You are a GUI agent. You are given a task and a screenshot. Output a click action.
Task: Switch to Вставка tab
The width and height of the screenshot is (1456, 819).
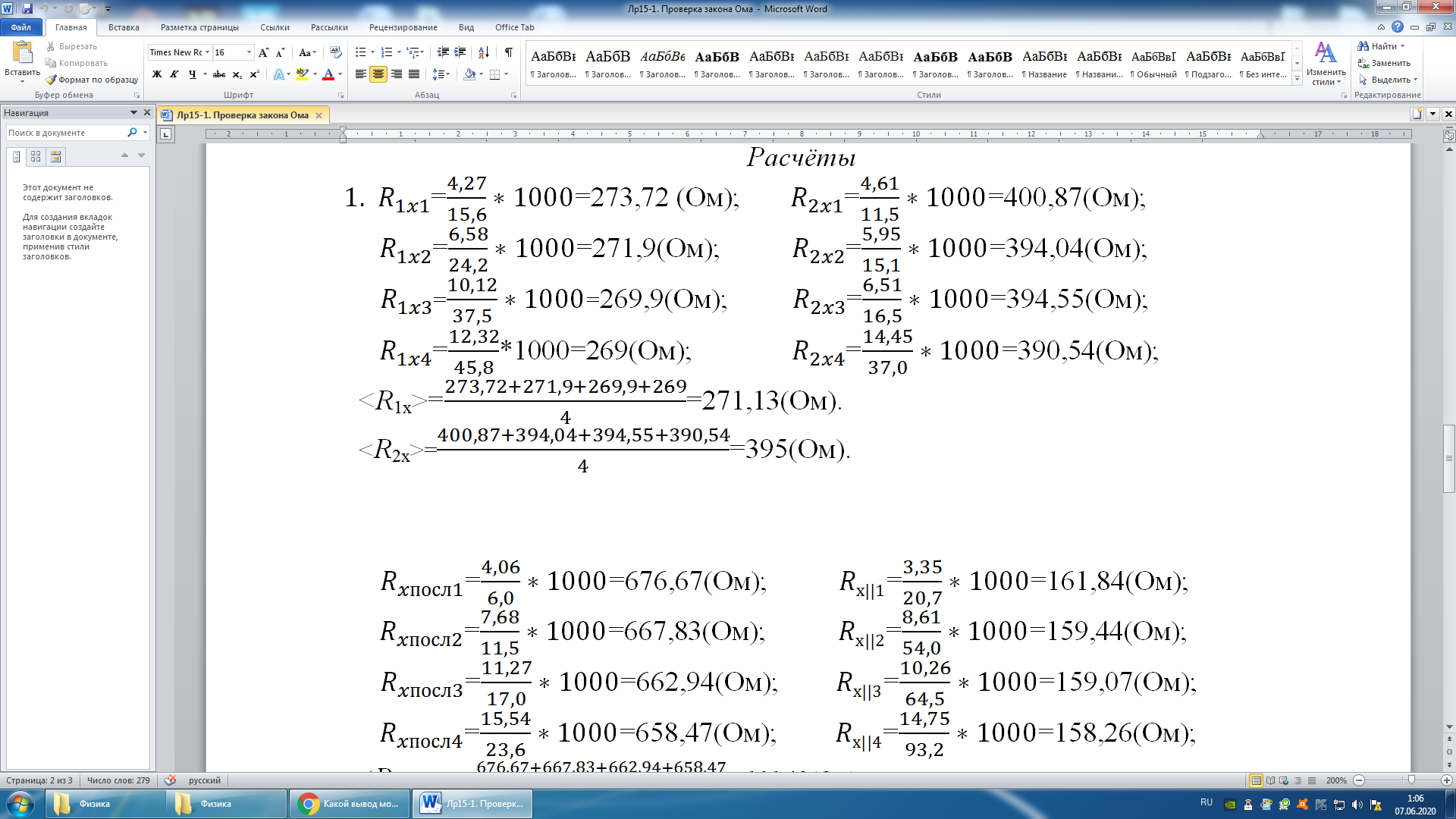click(x=124, y=27)
